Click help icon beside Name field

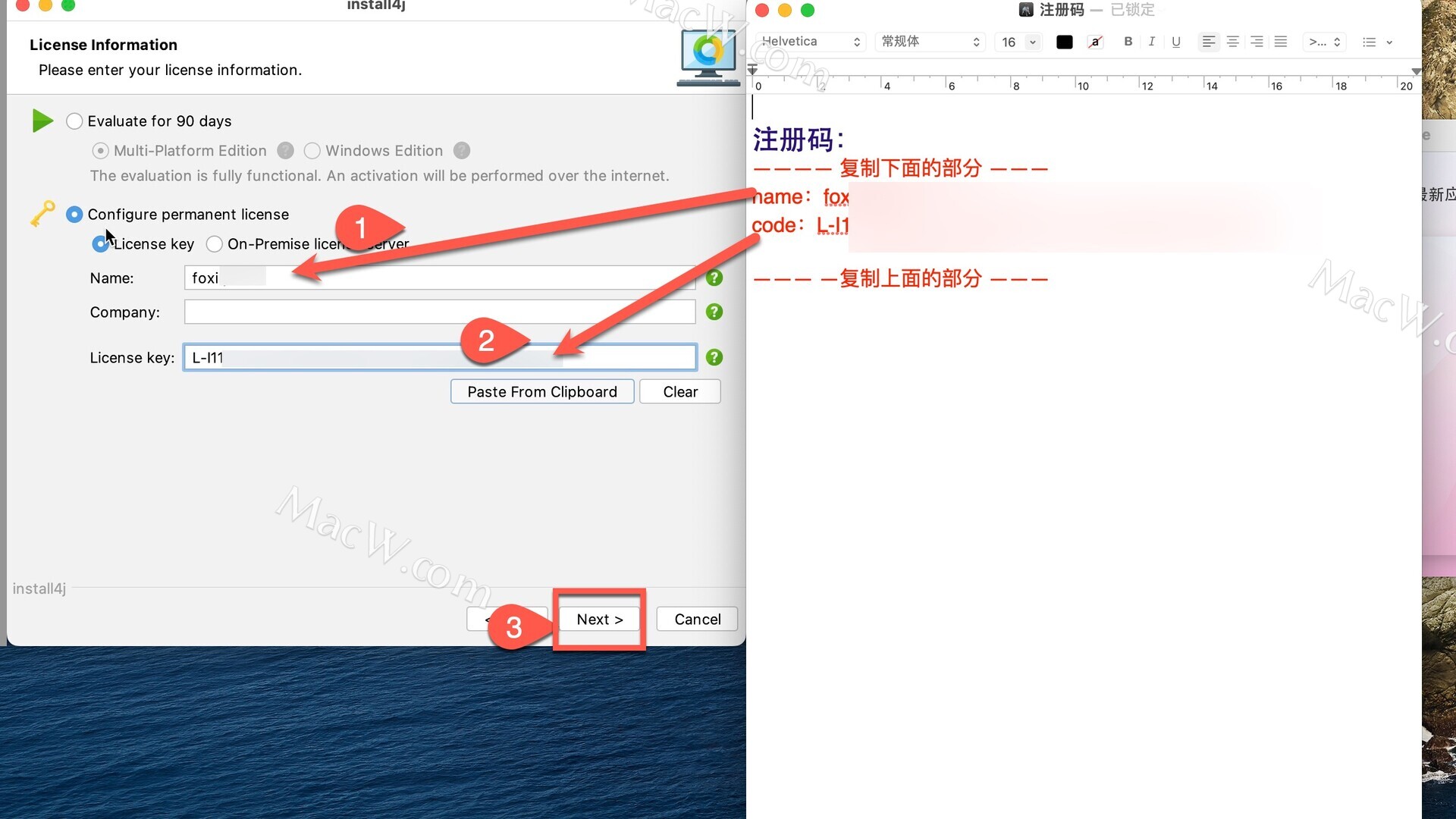click(714, 278)
